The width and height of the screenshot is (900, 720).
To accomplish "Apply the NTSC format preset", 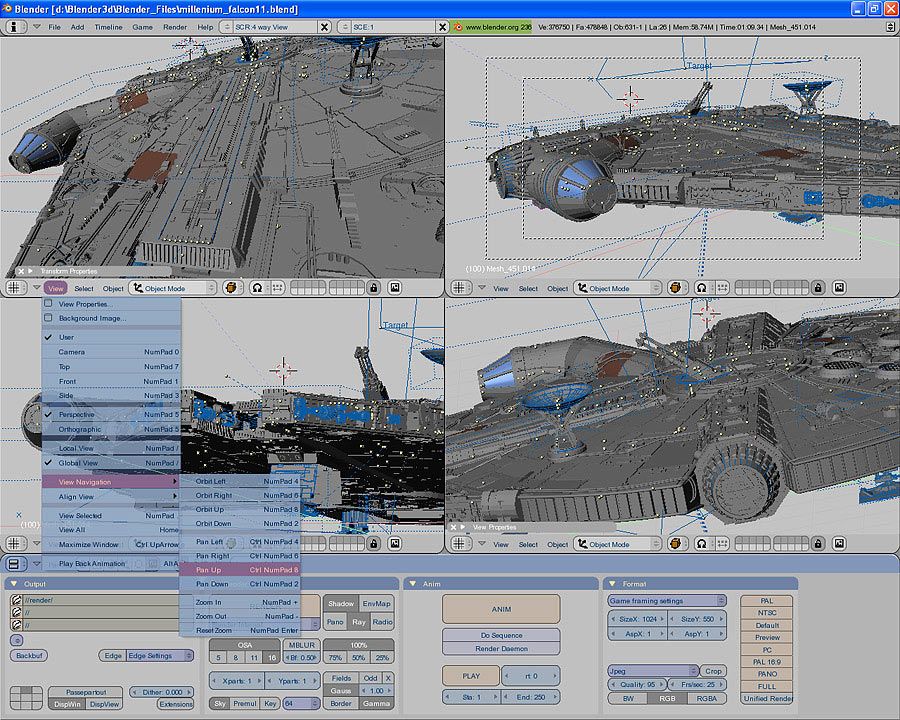I will pos(767,613).
